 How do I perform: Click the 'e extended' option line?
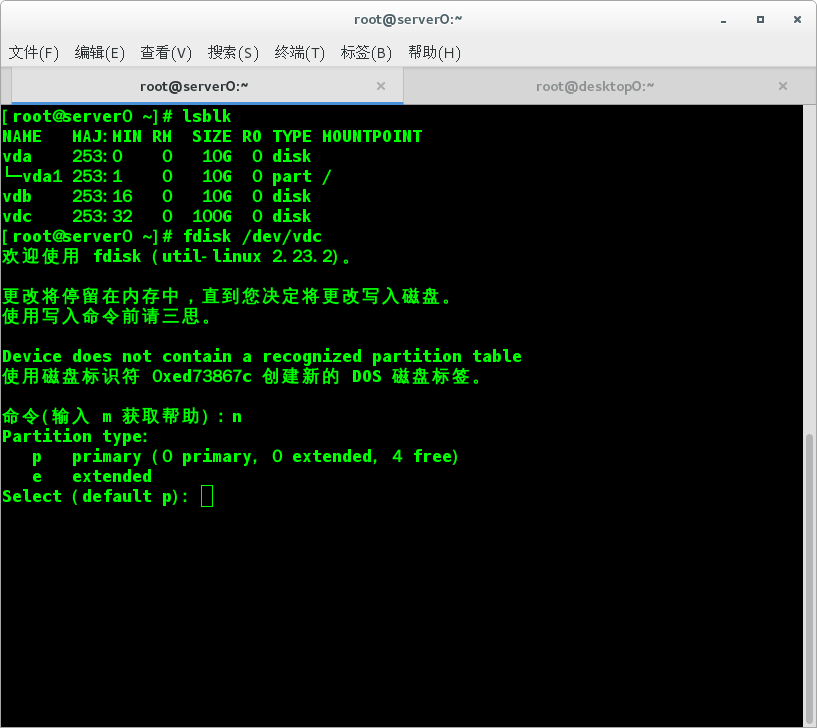92,476
